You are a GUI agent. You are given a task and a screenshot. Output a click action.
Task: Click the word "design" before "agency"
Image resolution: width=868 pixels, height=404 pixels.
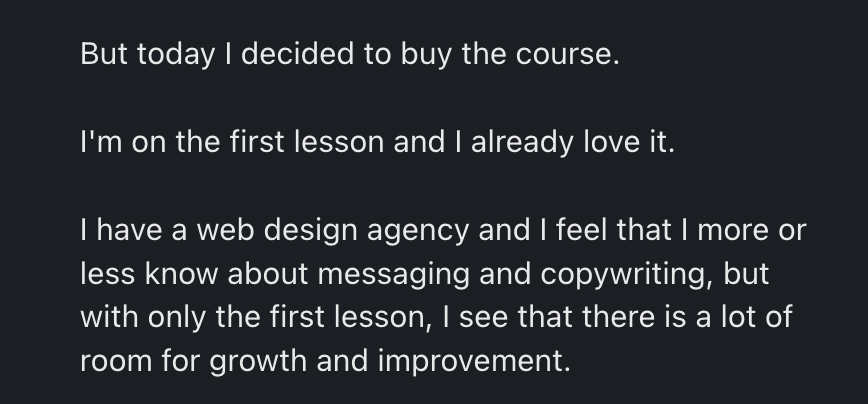[310, 232]
